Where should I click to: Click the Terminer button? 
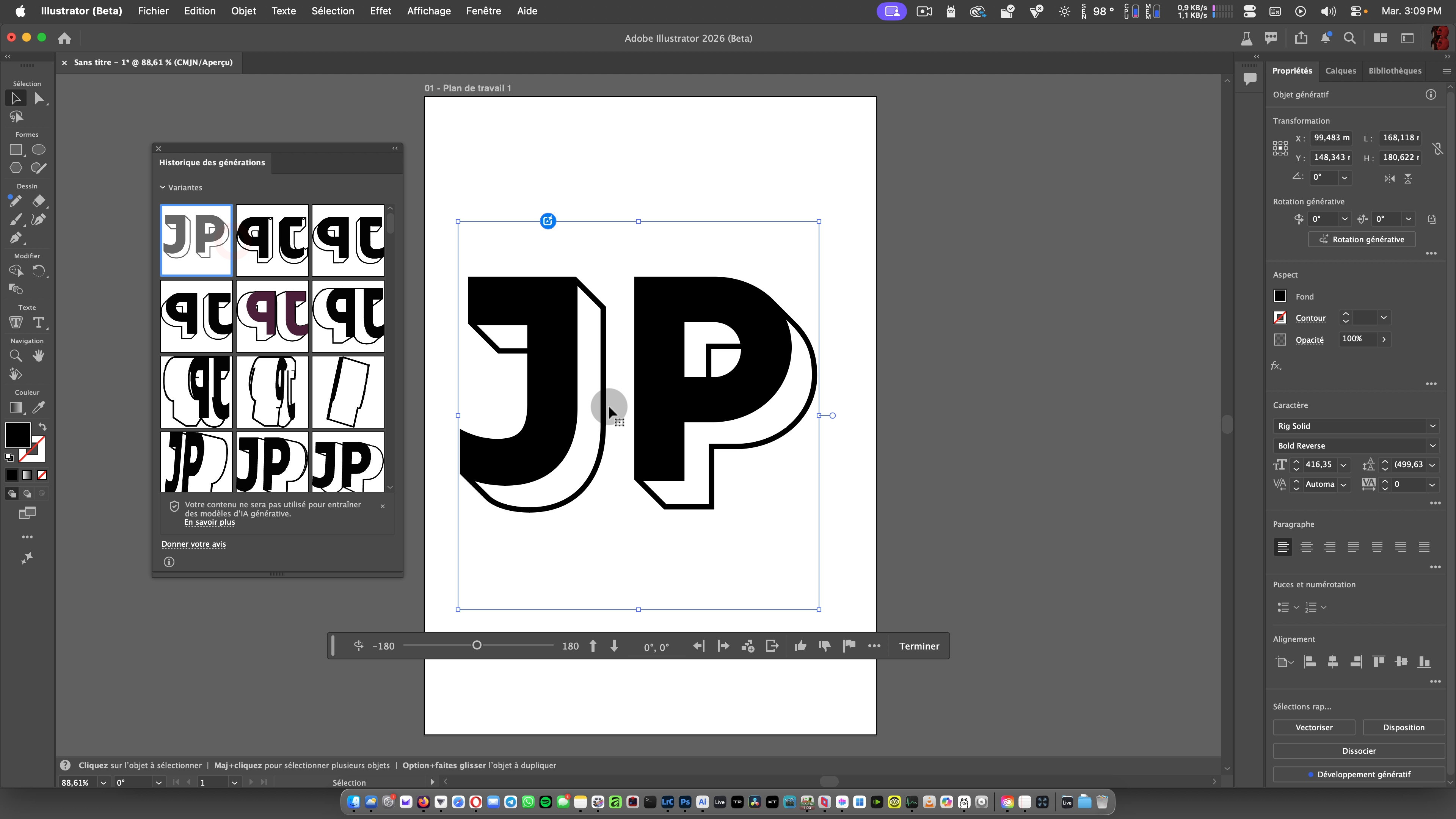point(918,646)
